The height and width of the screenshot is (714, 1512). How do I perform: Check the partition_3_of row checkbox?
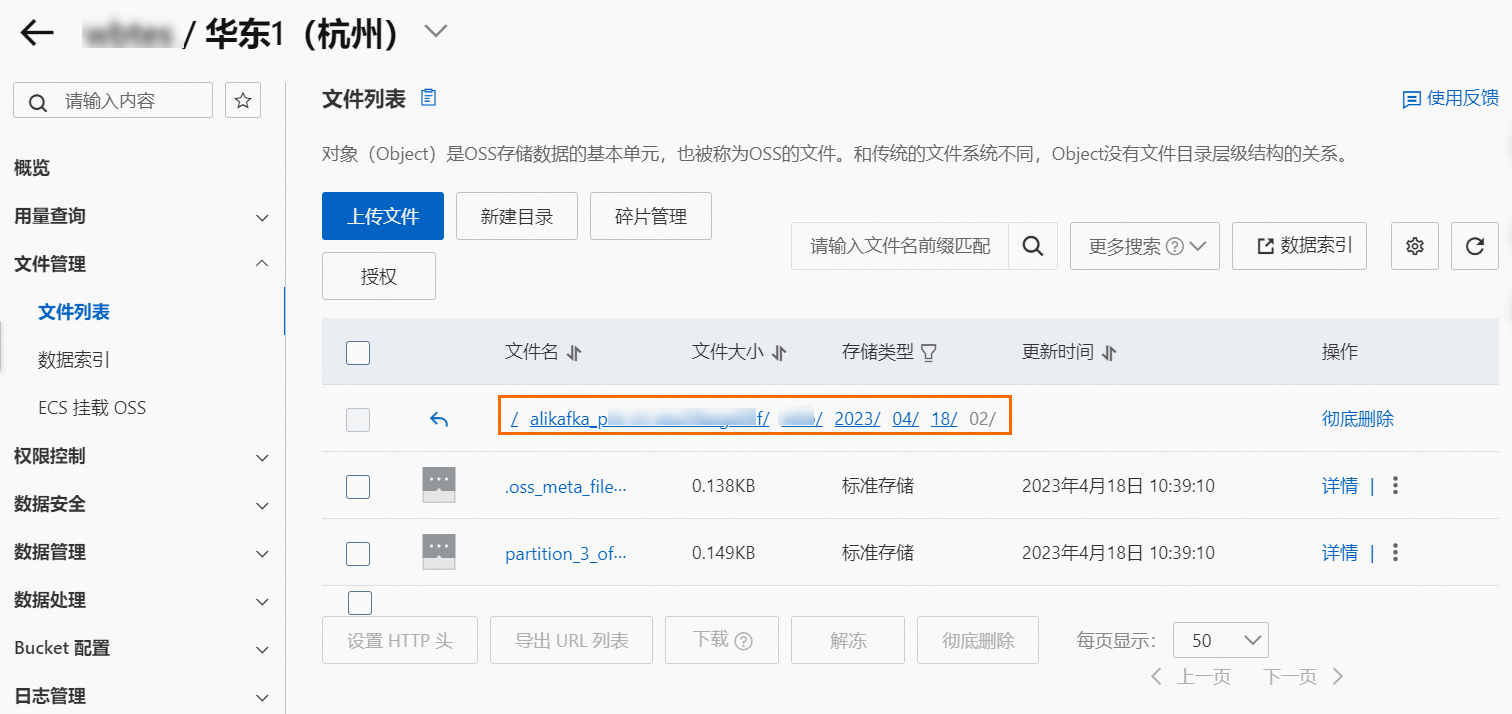pyautogui.click(x=358, y=553)
